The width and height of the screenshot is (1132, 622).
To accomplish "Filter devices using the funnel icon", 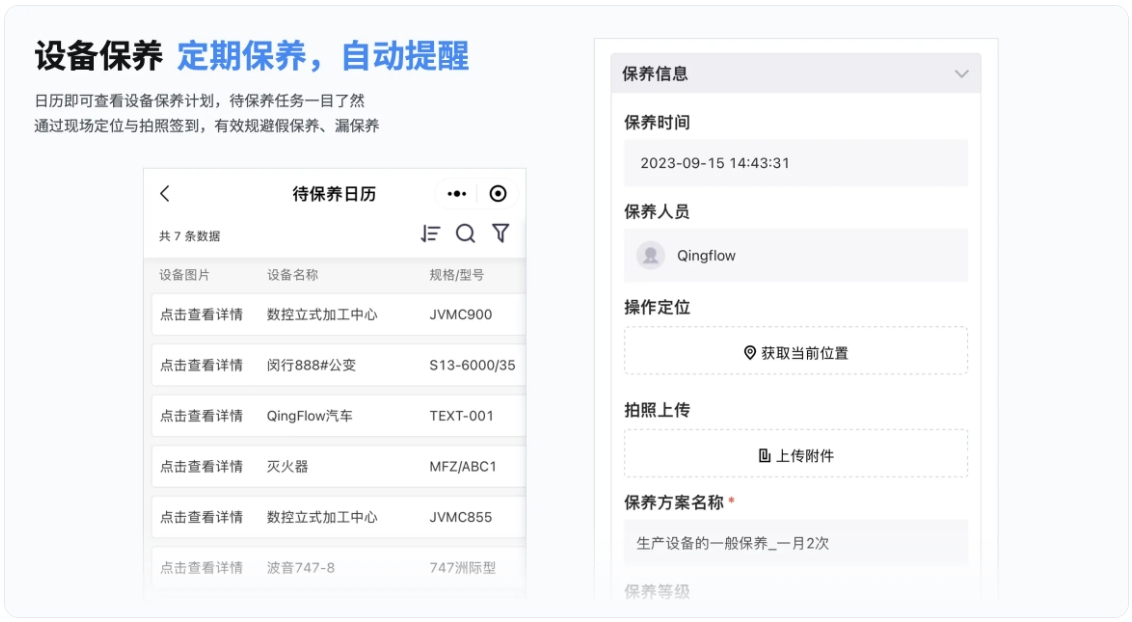I will (501, 232).
